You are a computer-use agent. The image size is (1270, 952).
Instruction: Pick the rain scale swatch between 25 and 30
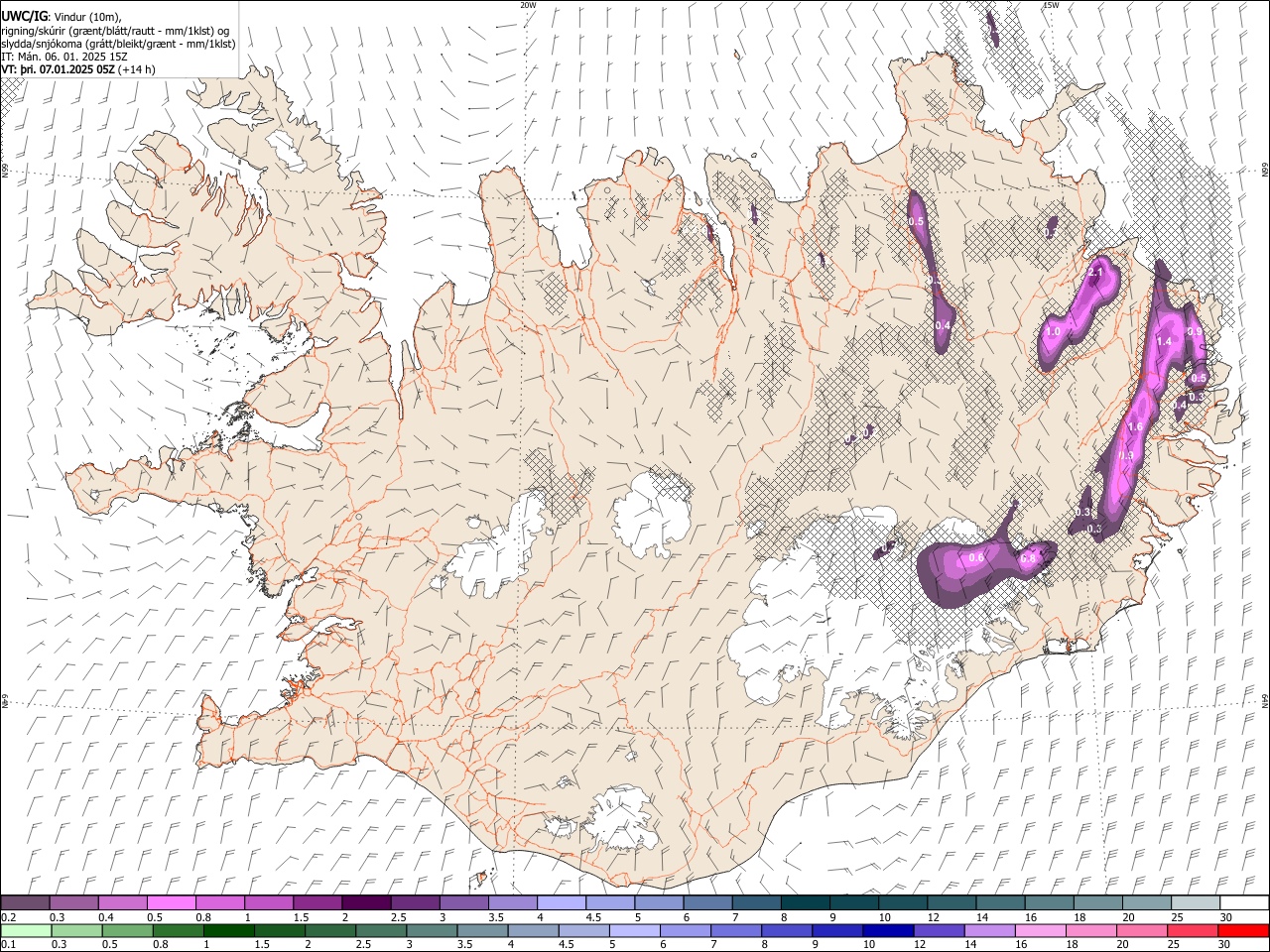point(1192,930)
